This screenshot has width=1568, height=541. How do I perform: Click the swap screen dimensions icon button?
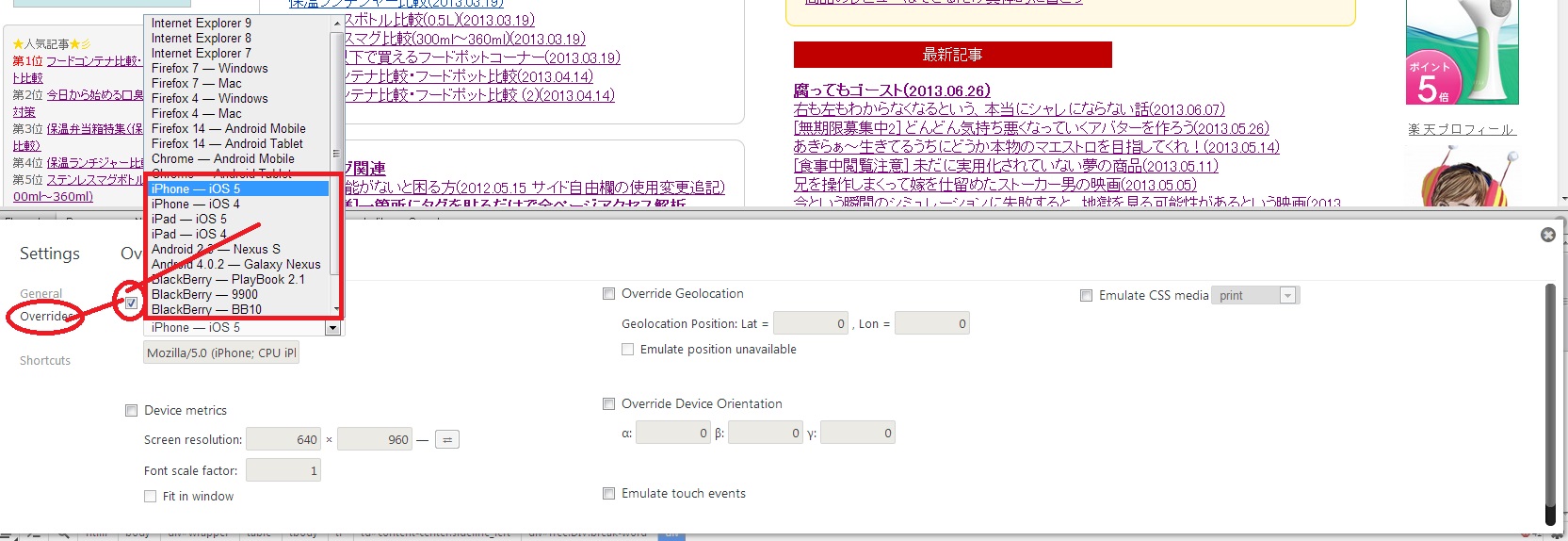(x=447, y=440)
